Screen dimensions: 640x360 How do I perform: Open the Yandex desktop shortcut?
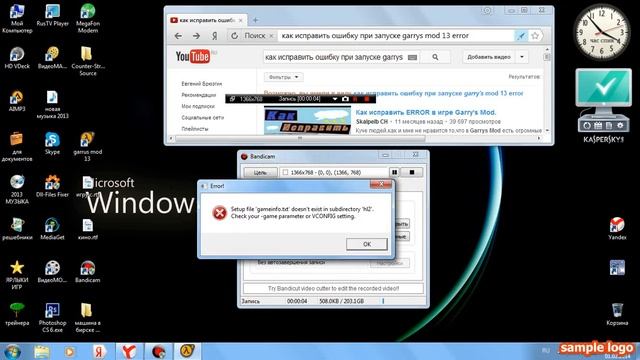(x=617, y=229)
